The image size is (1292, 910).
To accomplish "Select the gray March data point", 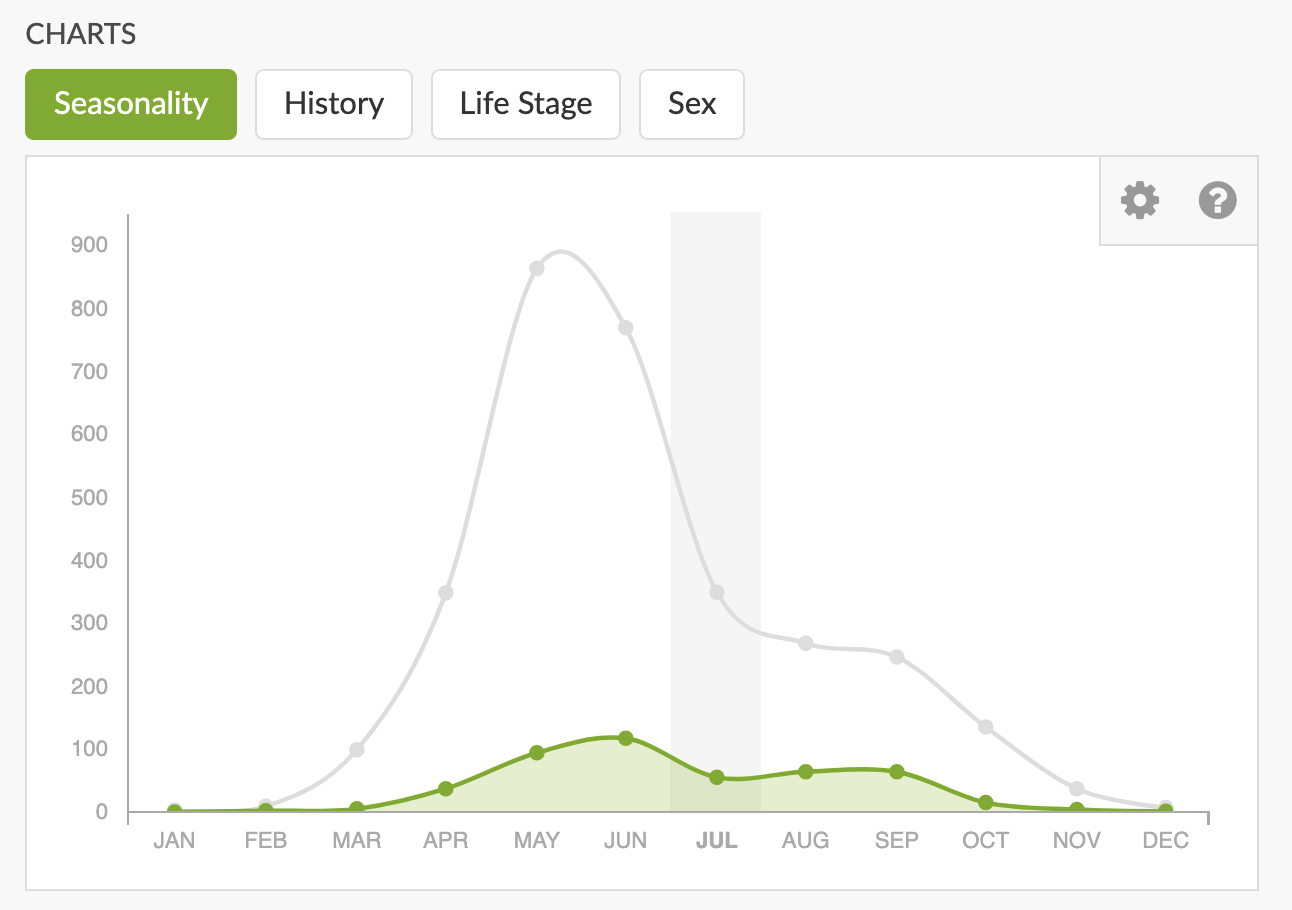I will 357,749.
